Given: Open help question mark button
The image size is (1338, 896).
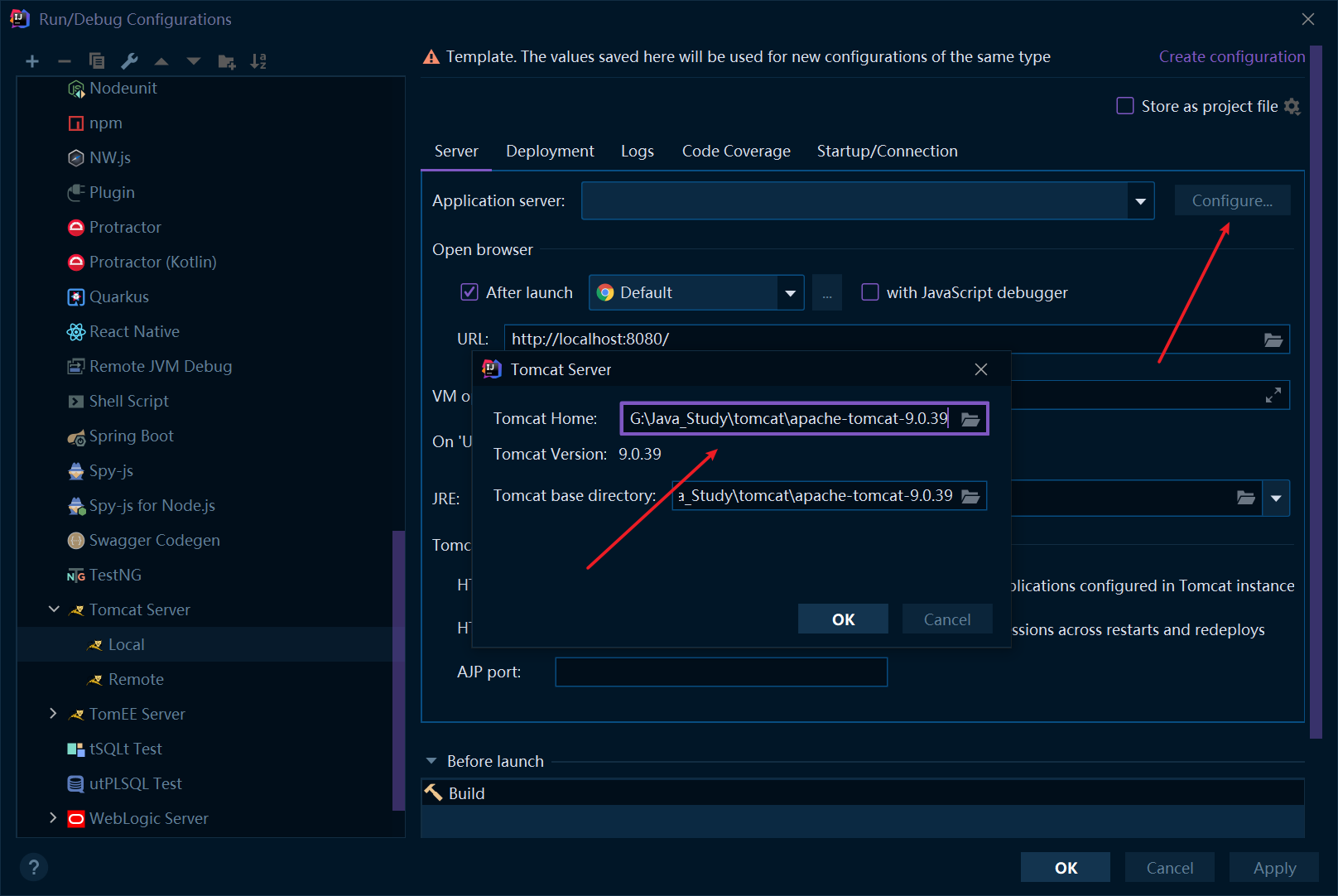Looking at the screenshot, I should pos(34,867).
